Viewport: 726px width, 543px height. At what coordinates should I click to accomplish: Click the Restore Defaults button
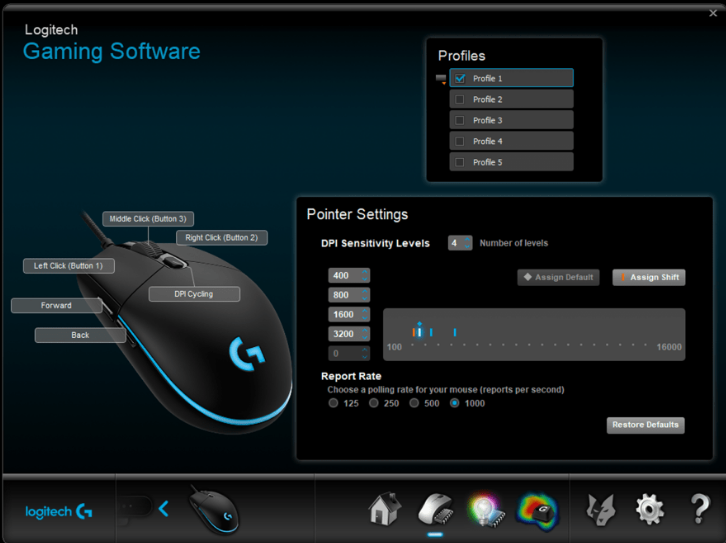coord(645,425)
